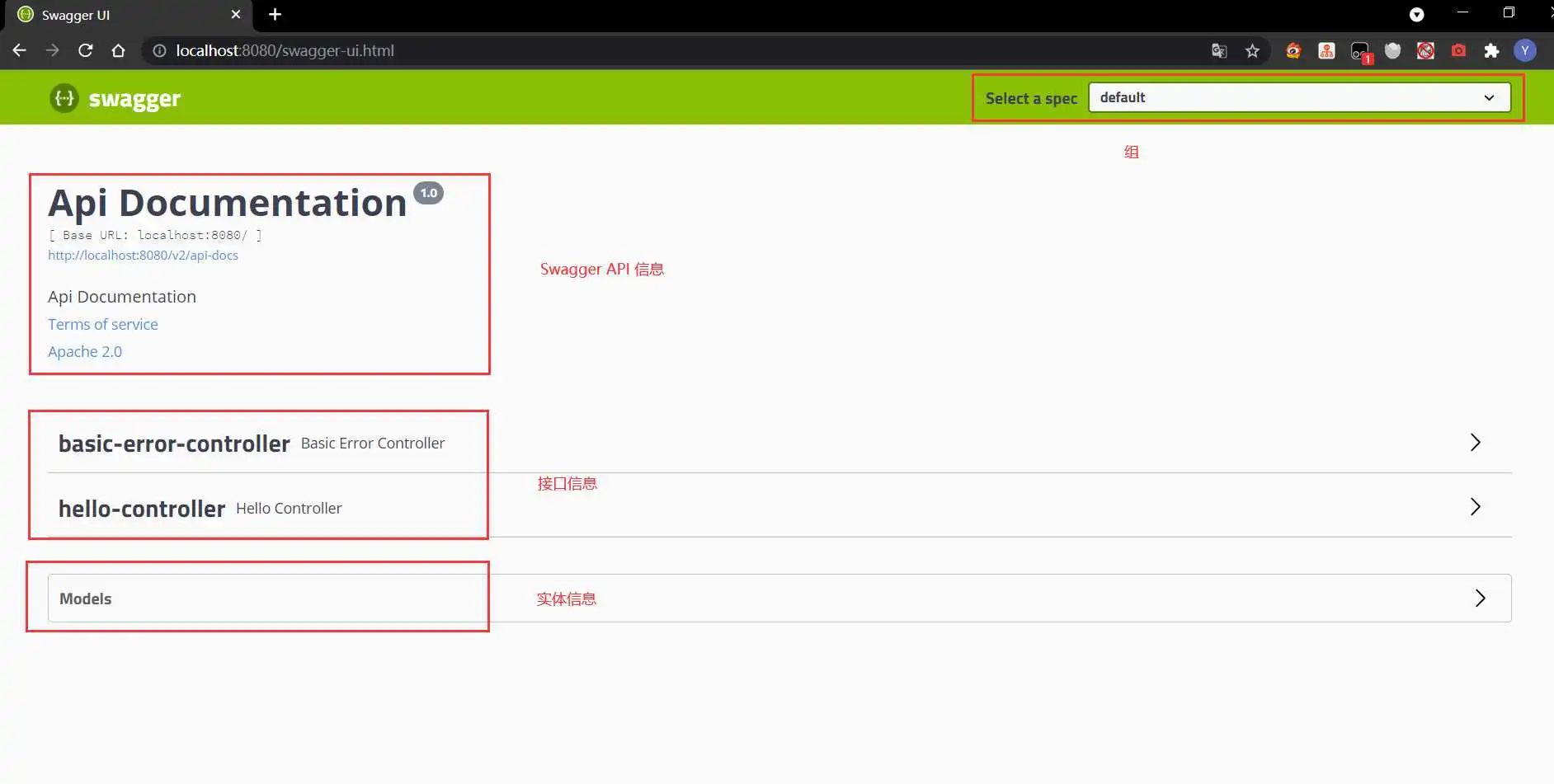
Task: Open the api-docs URL link
Action: 143,256
